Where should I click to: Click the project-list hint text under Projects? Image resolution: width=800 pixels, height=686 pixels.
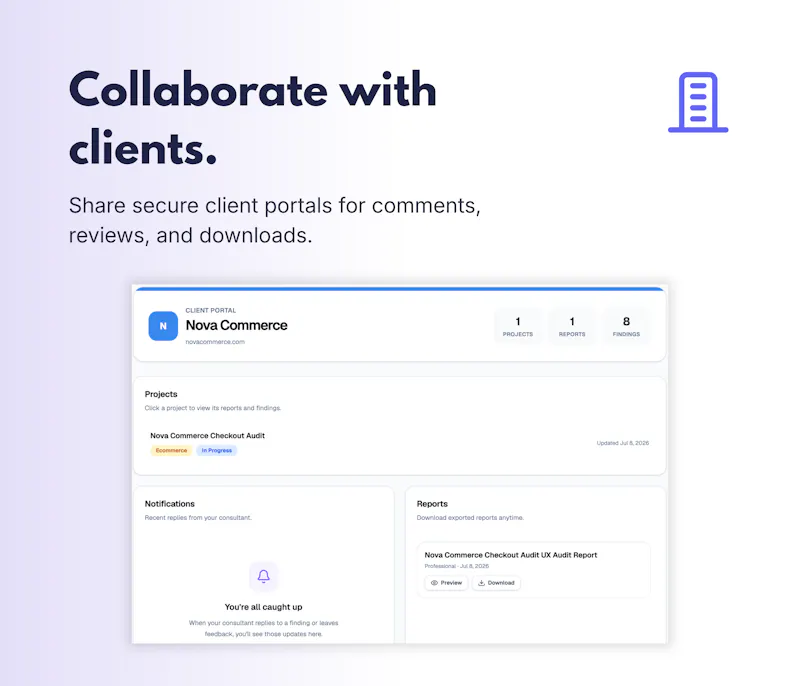[x=213, y=408]
